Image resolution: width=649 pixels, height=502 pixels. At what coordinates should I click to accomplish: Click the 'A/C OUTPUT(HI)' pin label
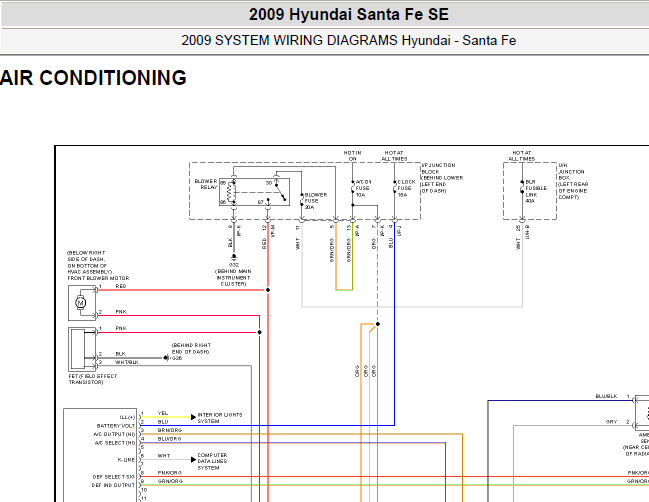[x=114, y=434]
